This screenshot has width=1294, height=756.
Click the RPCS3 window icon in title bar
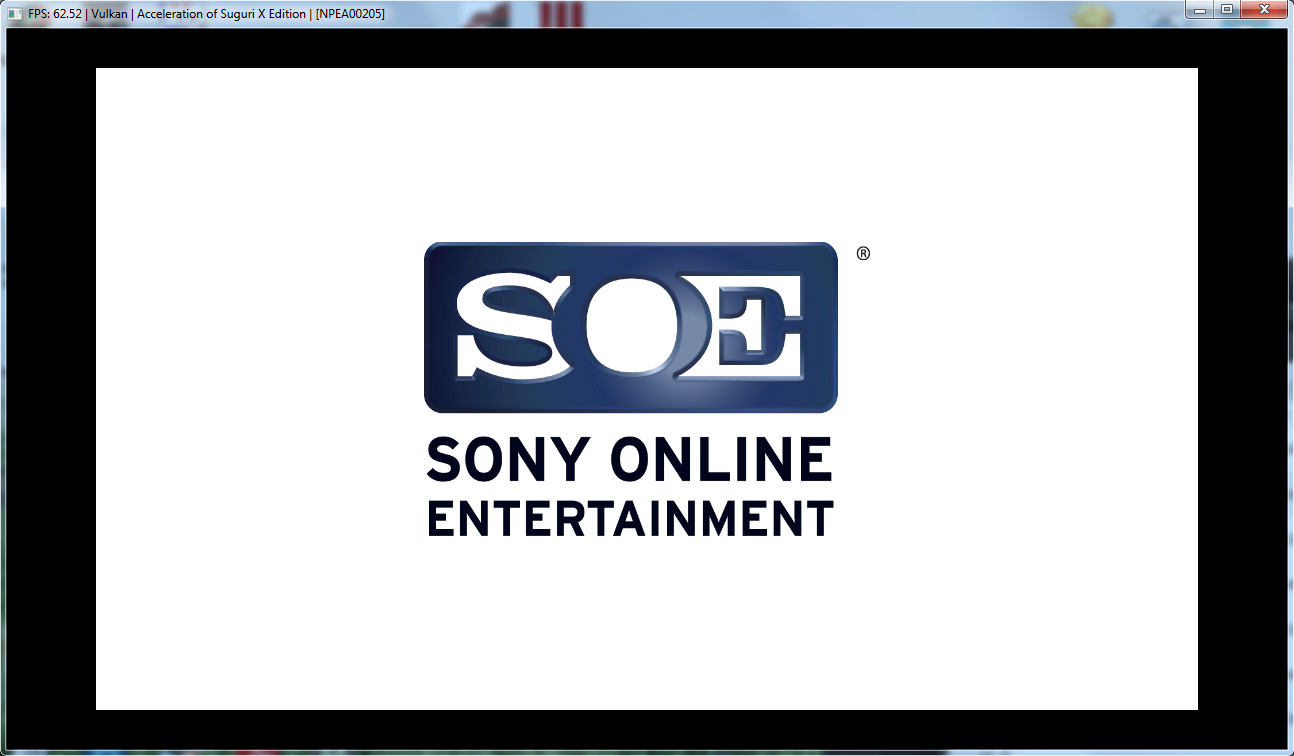(14, 14)
